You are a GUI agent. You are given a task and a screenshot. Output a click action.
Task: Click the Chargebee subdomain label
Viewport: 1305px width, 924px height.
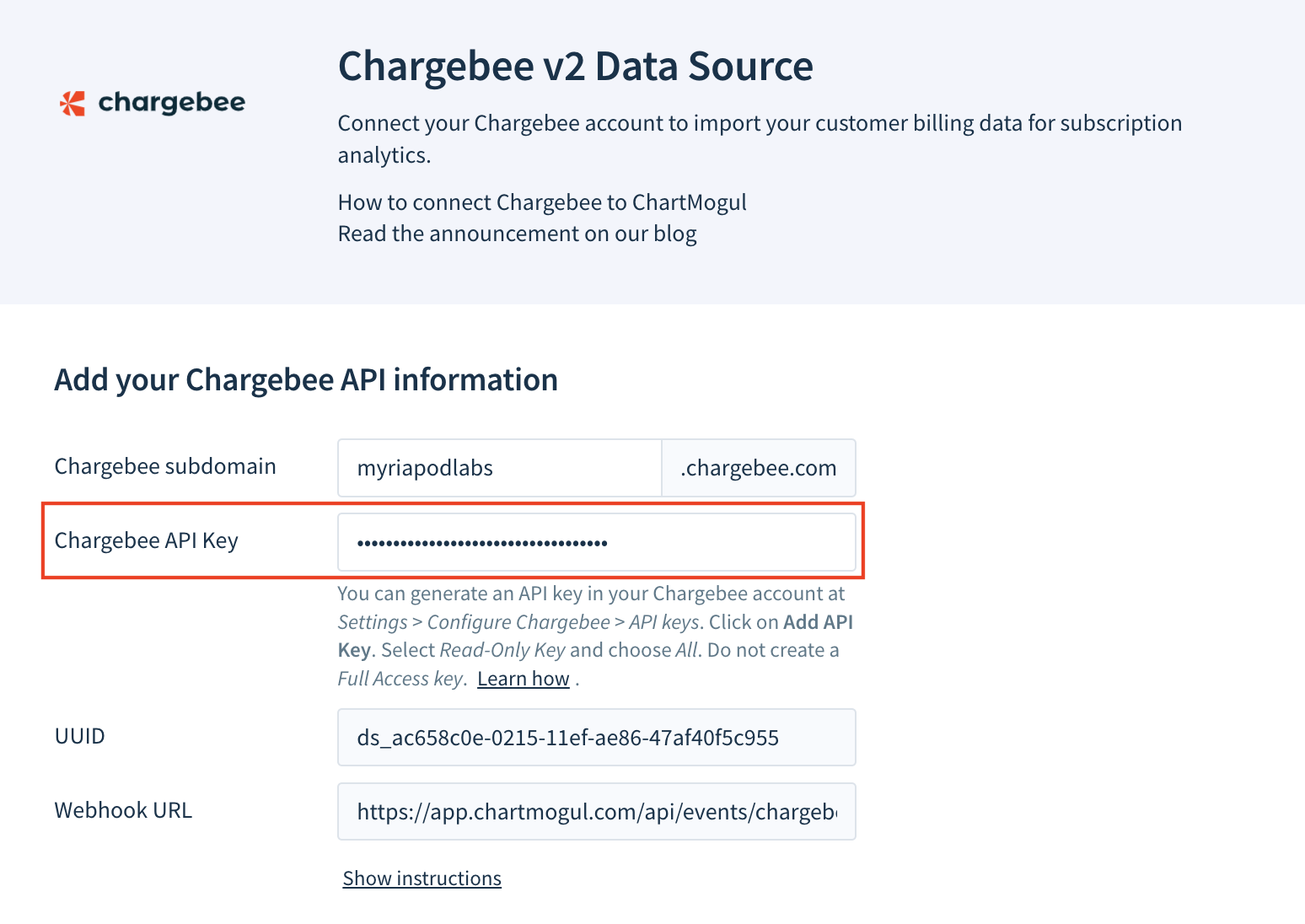(165, 466)
